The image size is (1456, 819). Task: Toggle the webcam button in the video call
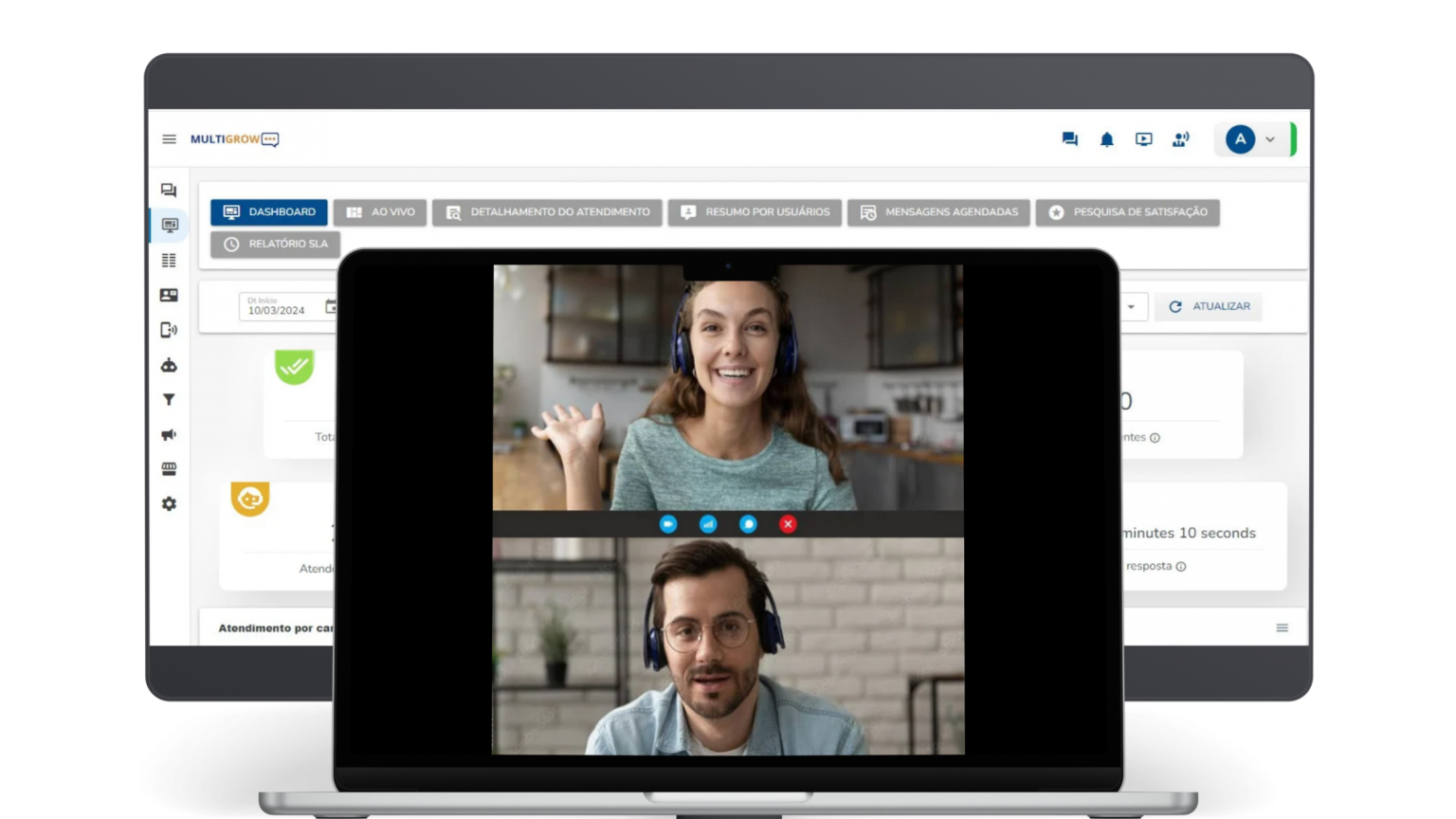pos(668,523)
